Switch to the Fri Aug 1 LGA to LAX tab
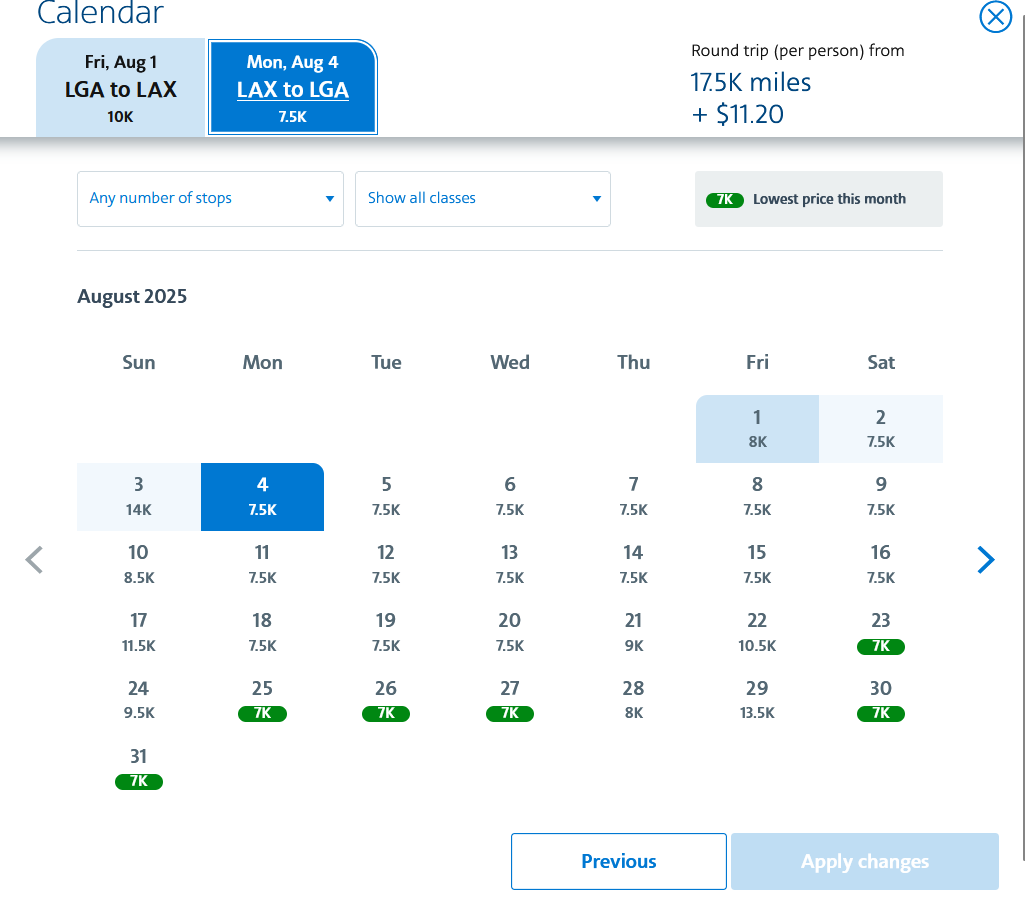Viewport: 1025px width, 898px height. tap(120, 87)
